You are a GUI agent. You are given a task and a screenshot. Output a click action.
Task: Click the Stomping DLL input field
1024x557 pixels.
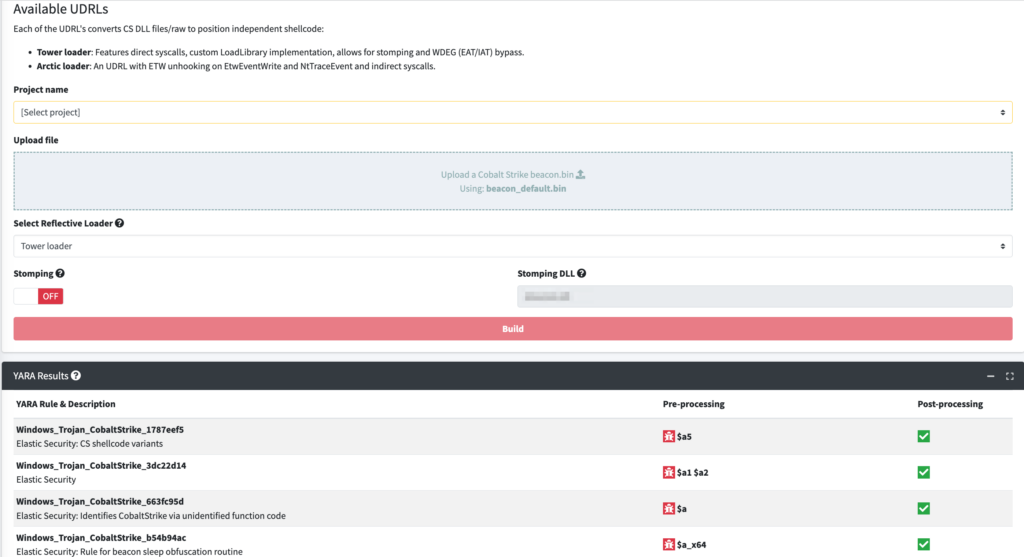pyautogui.click(x=765, y=296)
